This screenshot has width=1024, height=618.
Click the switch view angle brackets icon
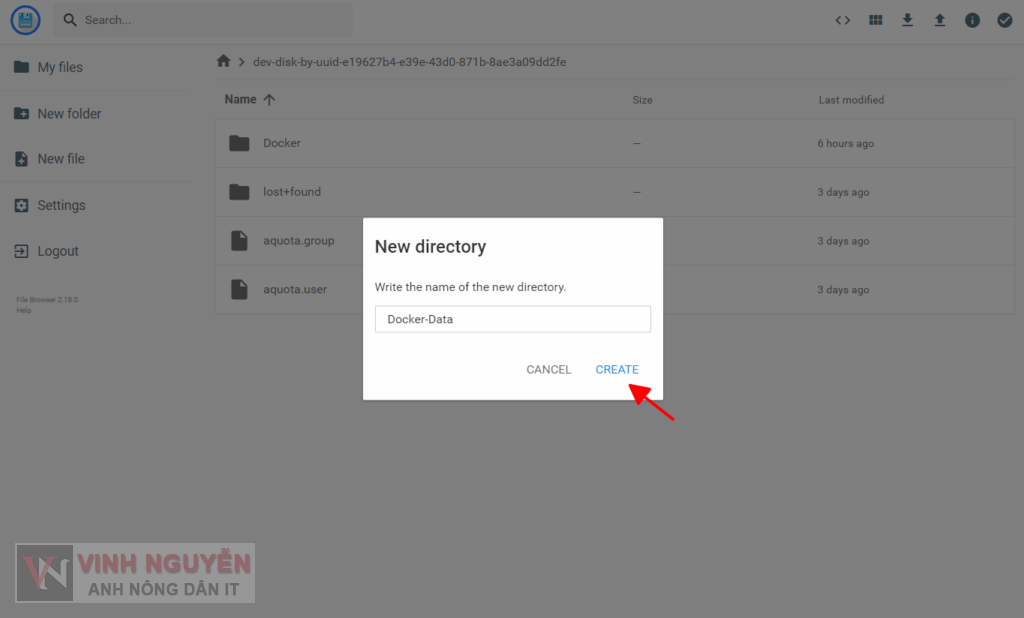[842, 19]
